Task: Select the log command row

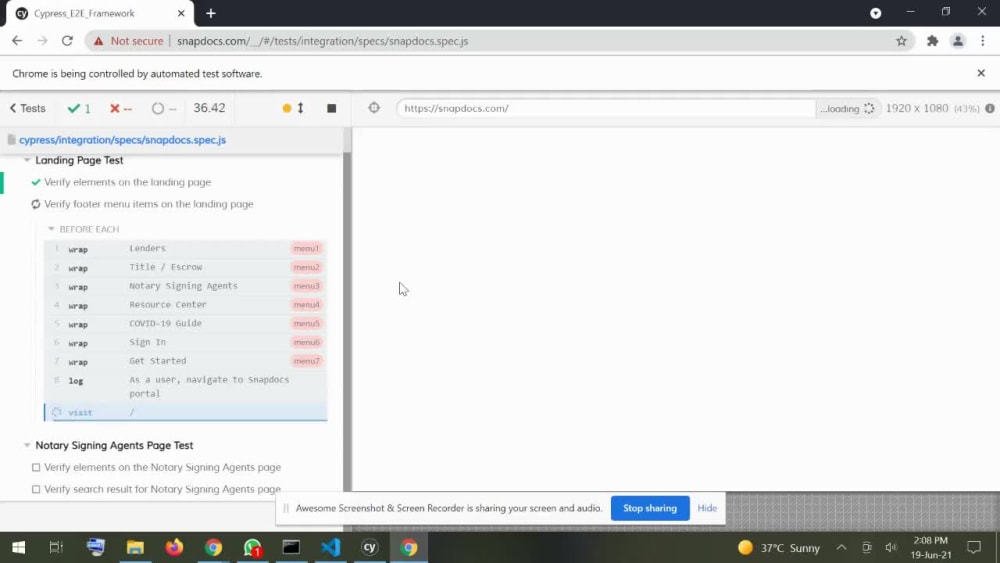Action: point(186,386)
